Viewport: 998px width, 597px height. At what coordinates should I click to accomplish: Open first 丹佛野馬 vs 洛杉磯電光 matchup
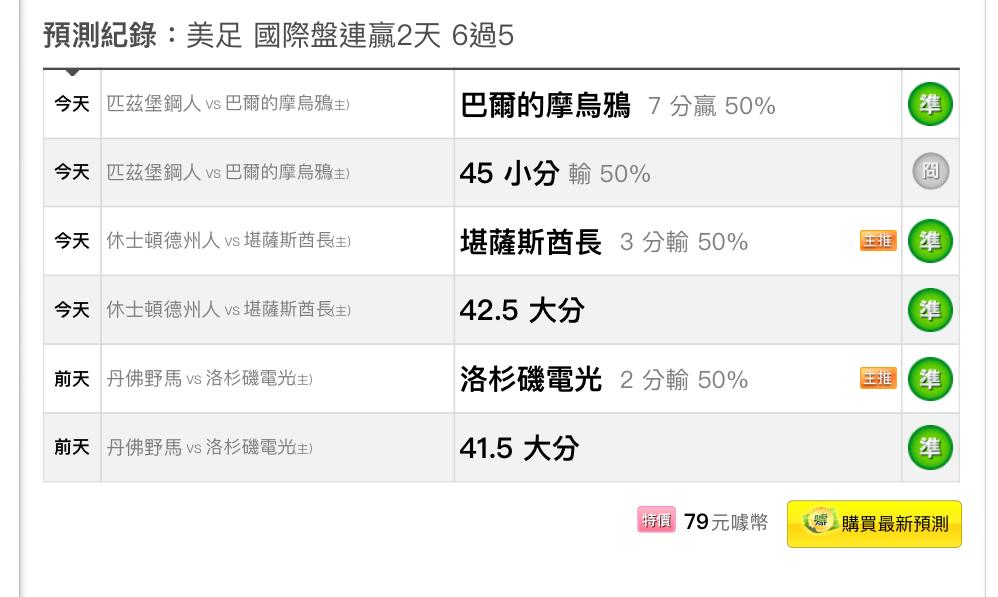(x=209, y=378)
